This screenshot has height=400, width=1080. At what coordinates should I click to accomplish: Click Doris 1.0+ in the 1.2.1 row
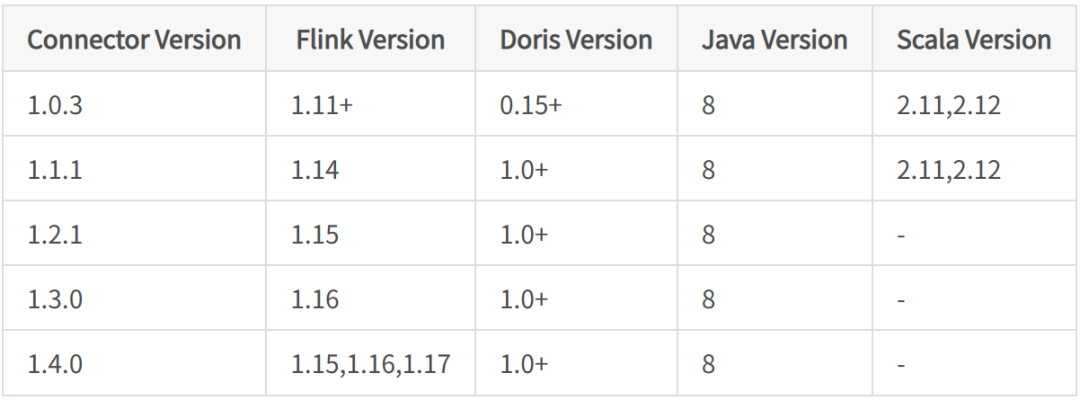click(x=524, y=234)
